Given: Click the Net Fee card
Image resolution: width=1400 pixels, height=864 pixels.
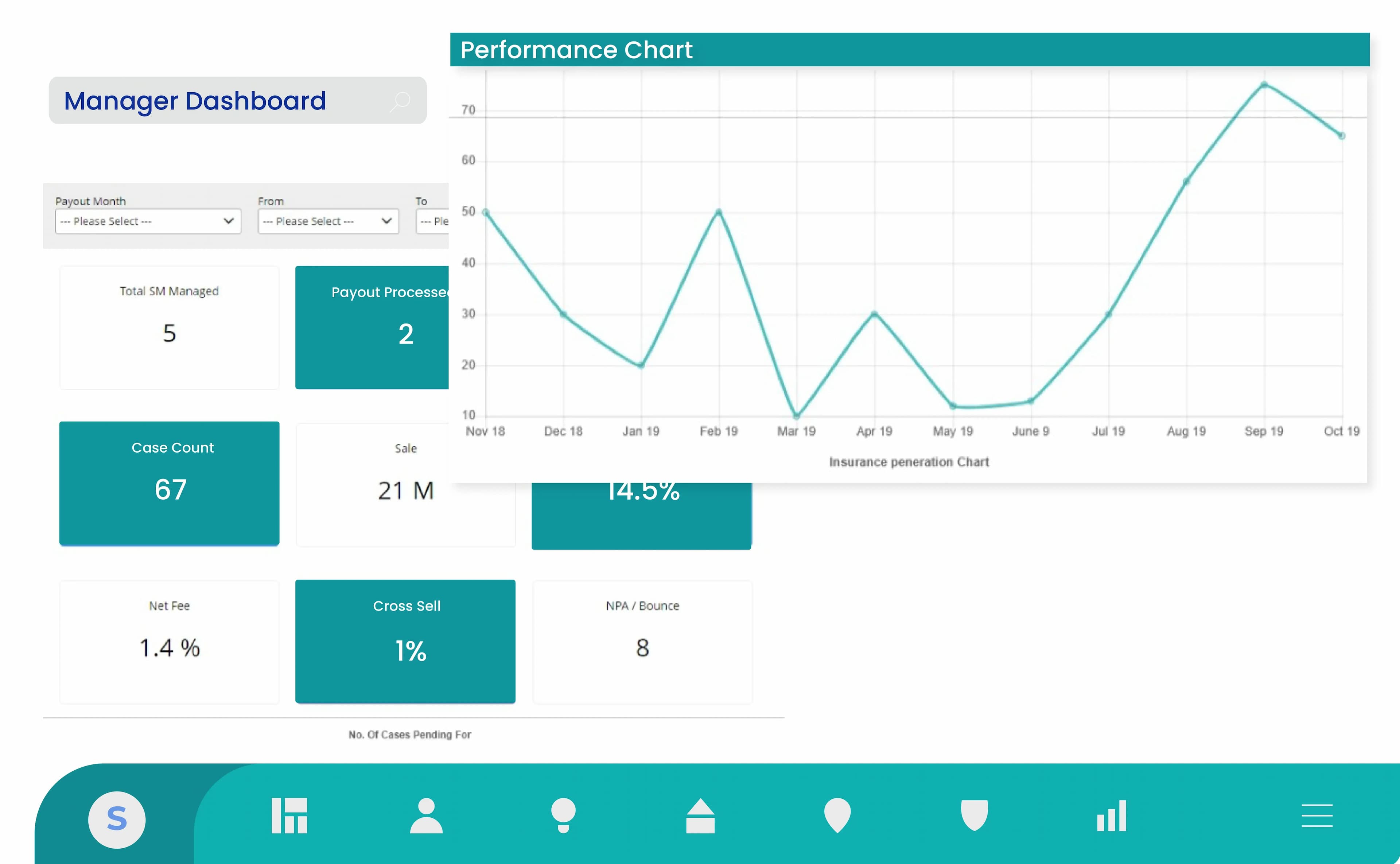Looking at the screenshot, I should pos(169,641).
